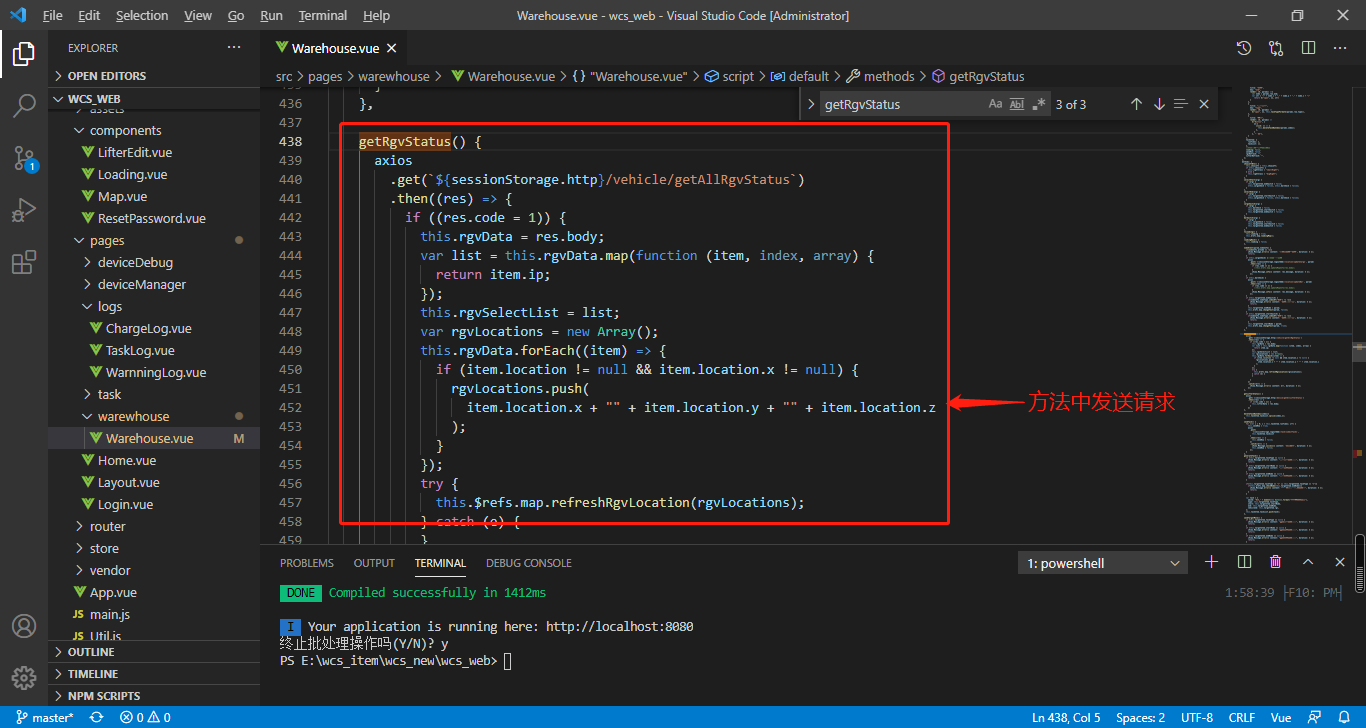Open the Extensions view
The image size is (1366, 728).
click(24, 263)
